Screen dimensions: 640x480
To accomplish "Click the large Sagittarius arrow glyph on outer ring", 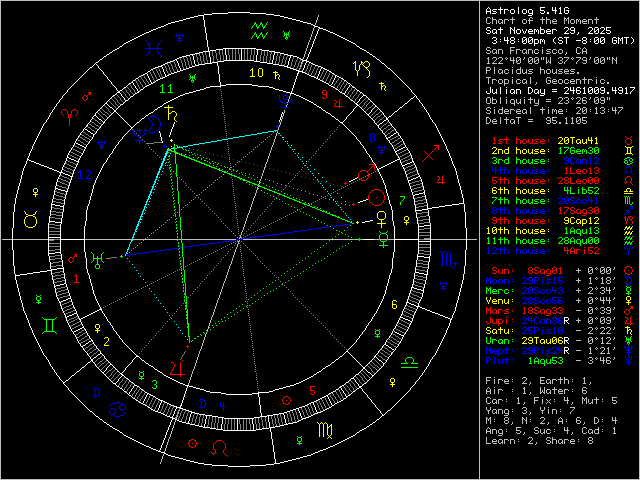I will coord(431,153).
